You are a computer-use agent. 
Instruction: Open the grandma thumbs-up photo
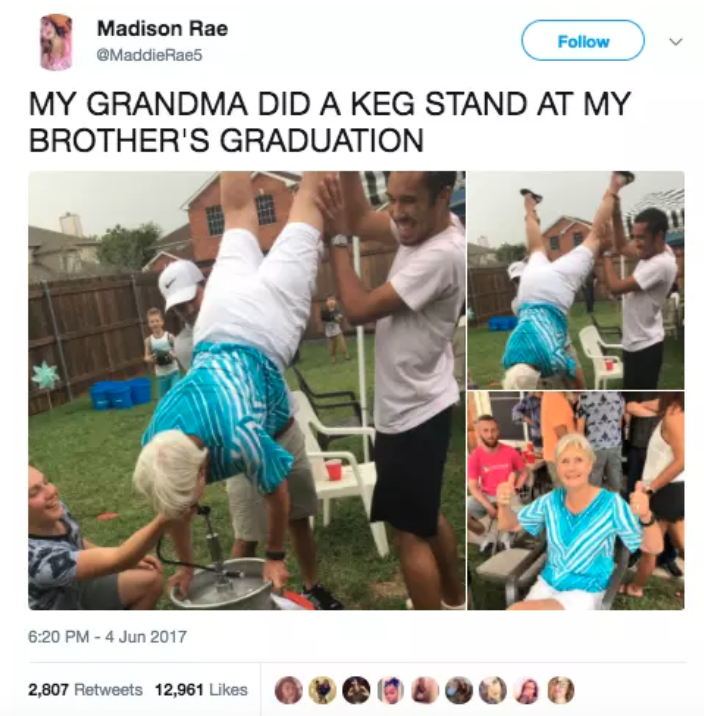point(576,501)
